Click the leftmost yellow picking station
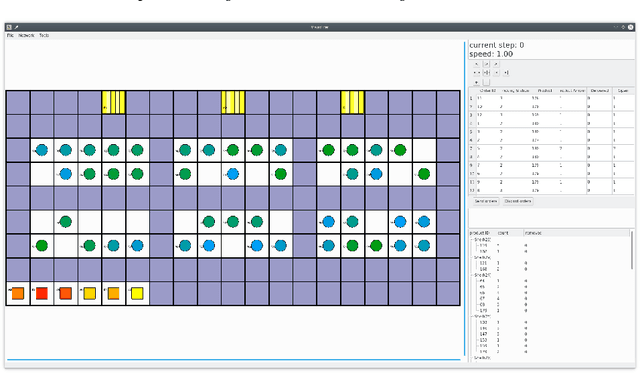This screenshot has width=640, height=374. pyautogui.click(x=113, y=102)
